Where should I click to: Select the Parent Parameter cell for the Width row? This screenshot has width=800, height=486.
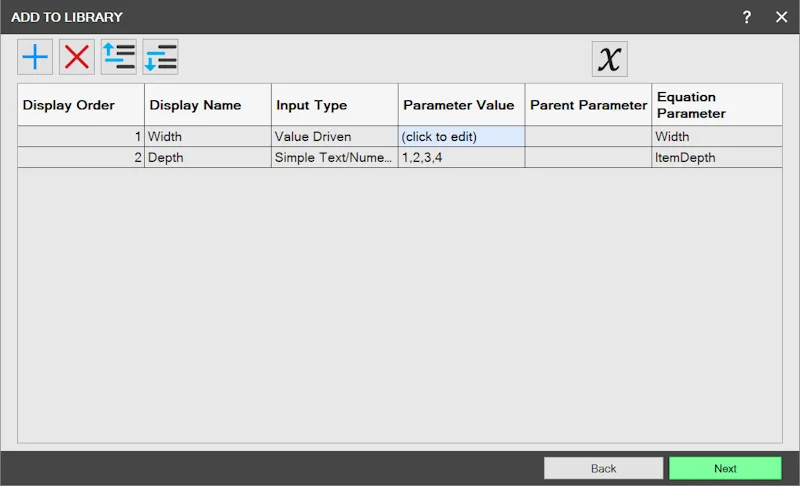pos(588,137)
